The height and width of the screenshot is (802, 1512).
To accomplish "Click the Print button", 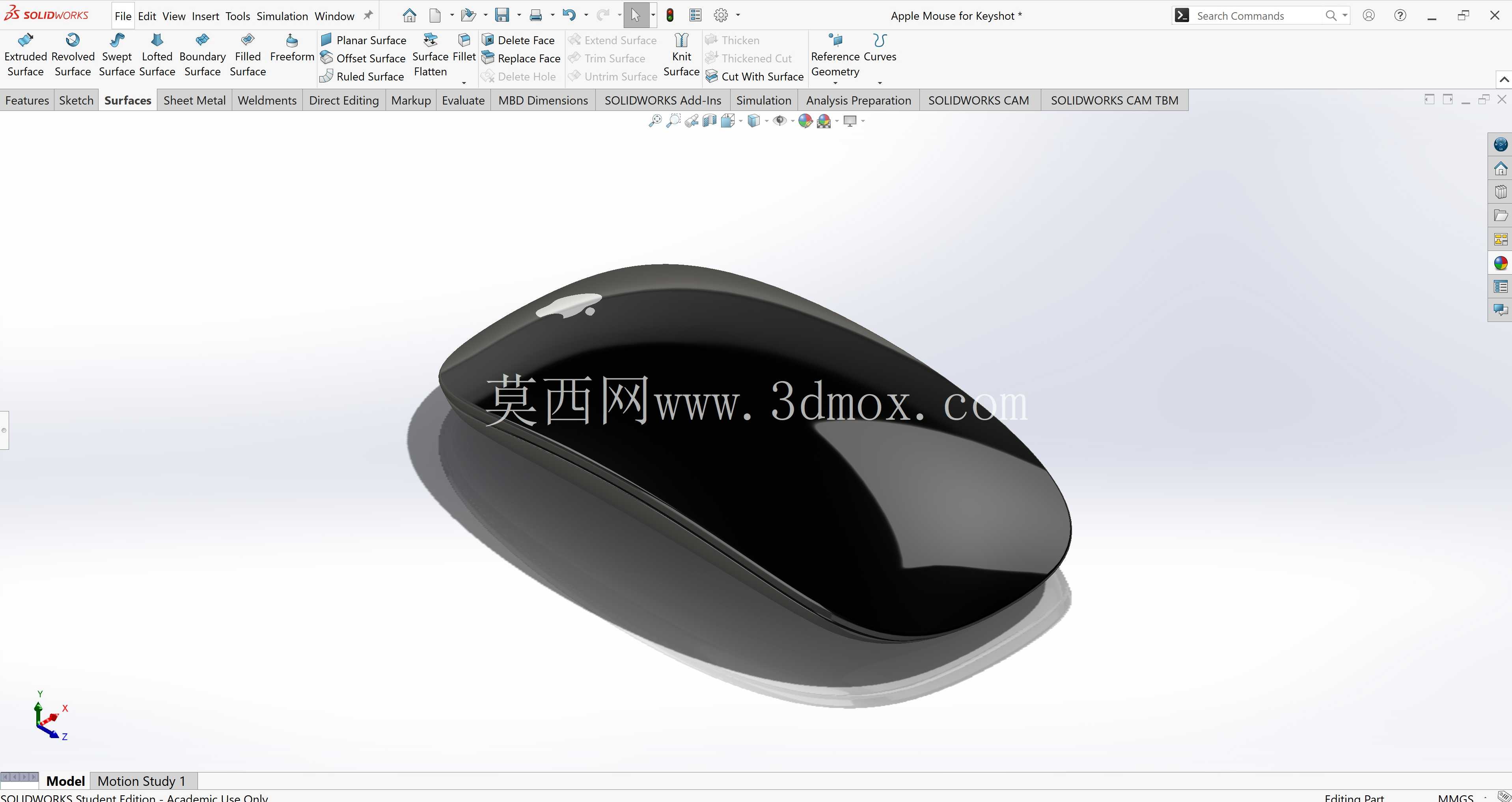I will [x=535, y=15].
